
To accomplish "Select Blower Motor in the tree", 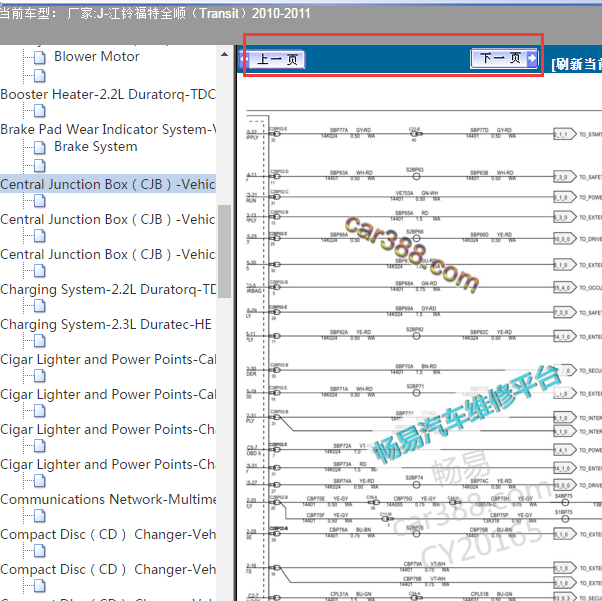I will click(x=97, y=56).
